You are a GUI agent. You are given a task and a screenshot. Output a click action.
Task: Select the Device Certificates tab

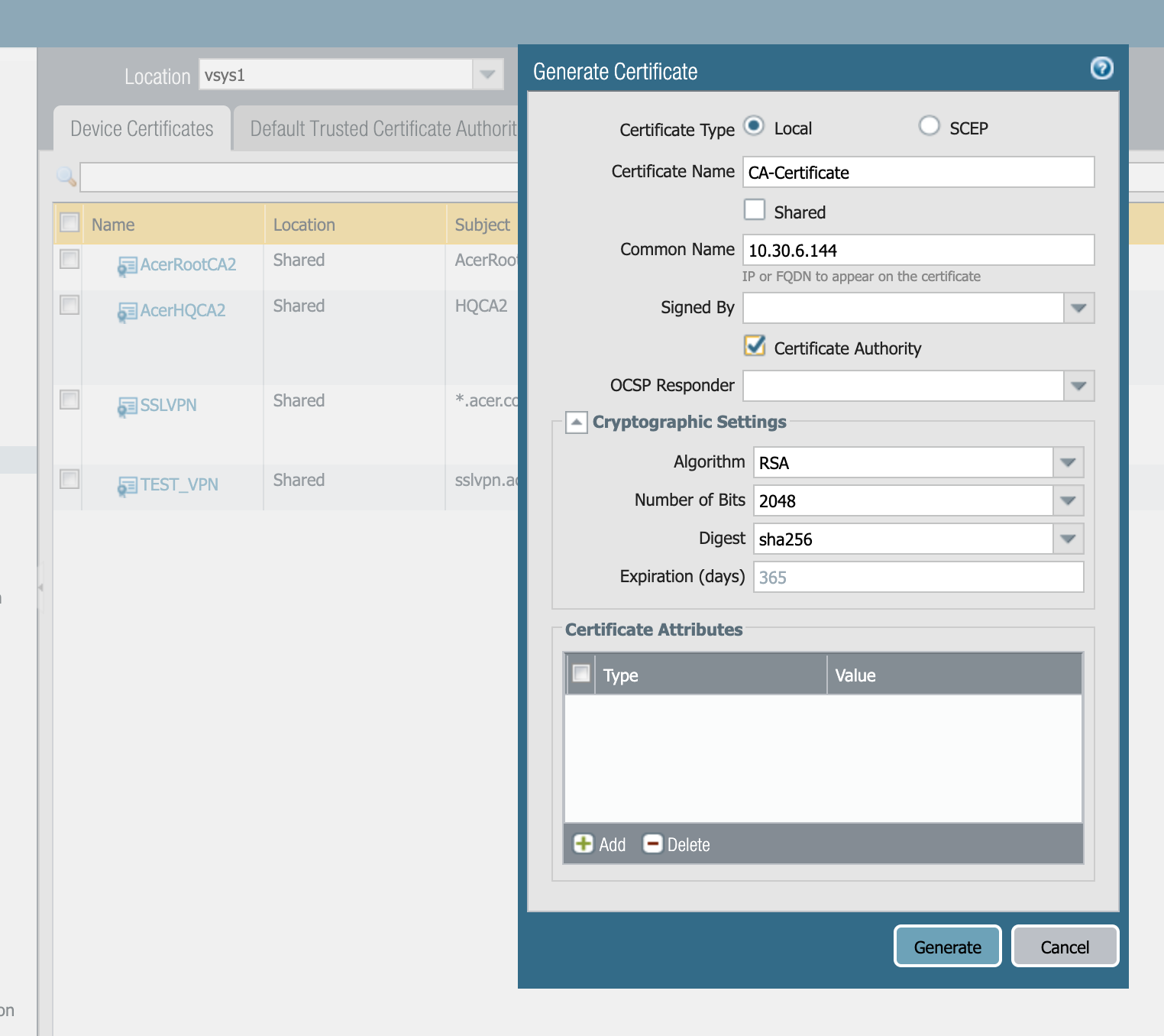(x=142, y=128)
